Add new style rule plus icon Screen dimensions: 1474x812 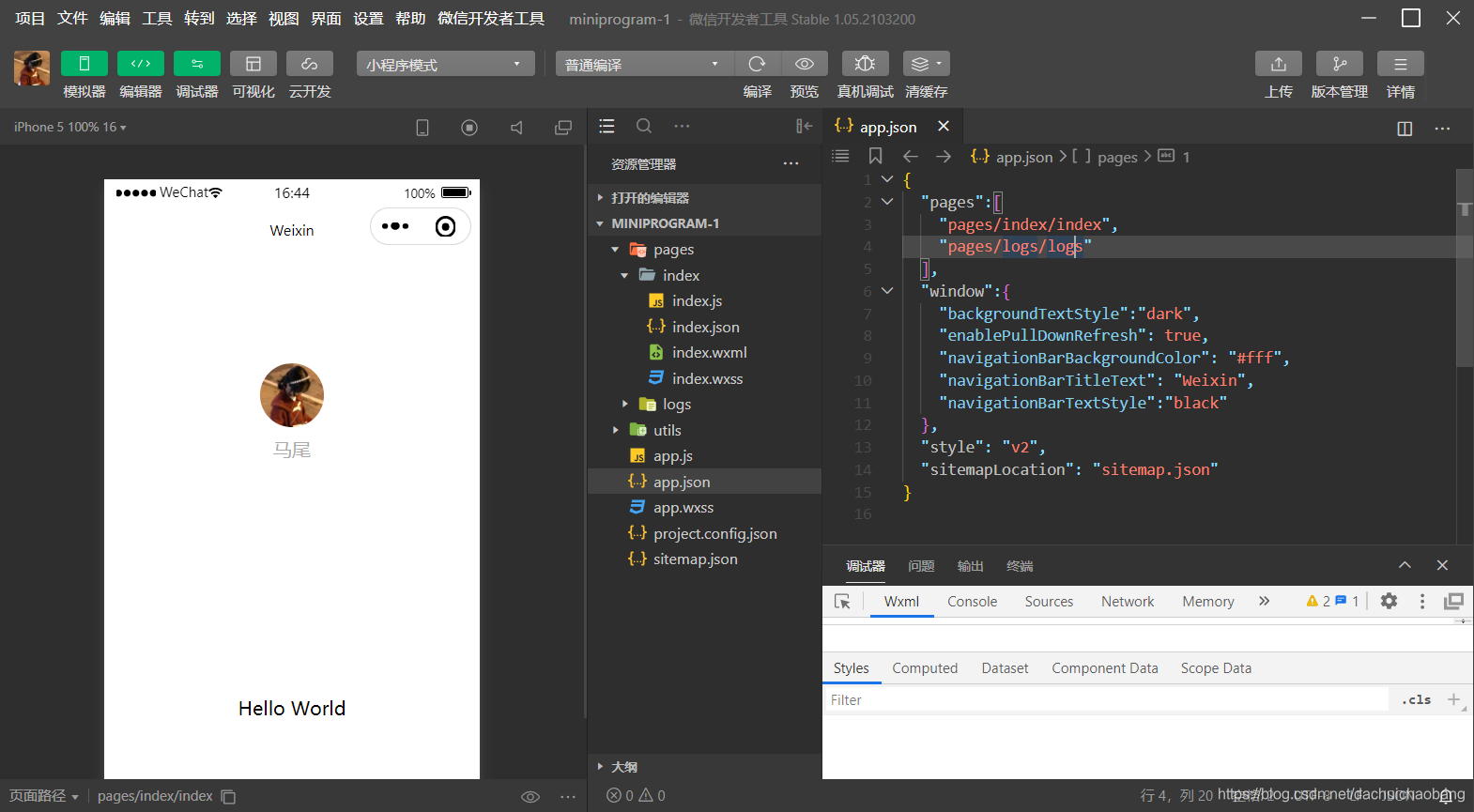click(1453, 699)
